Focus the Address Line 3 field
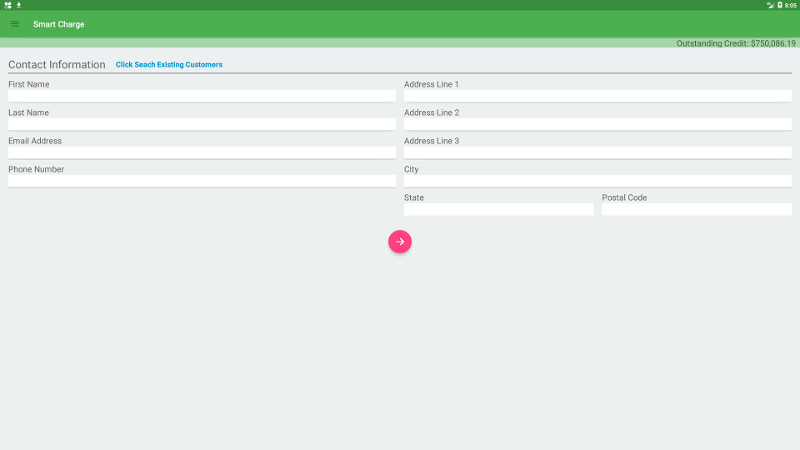 (x=598, y=153)
